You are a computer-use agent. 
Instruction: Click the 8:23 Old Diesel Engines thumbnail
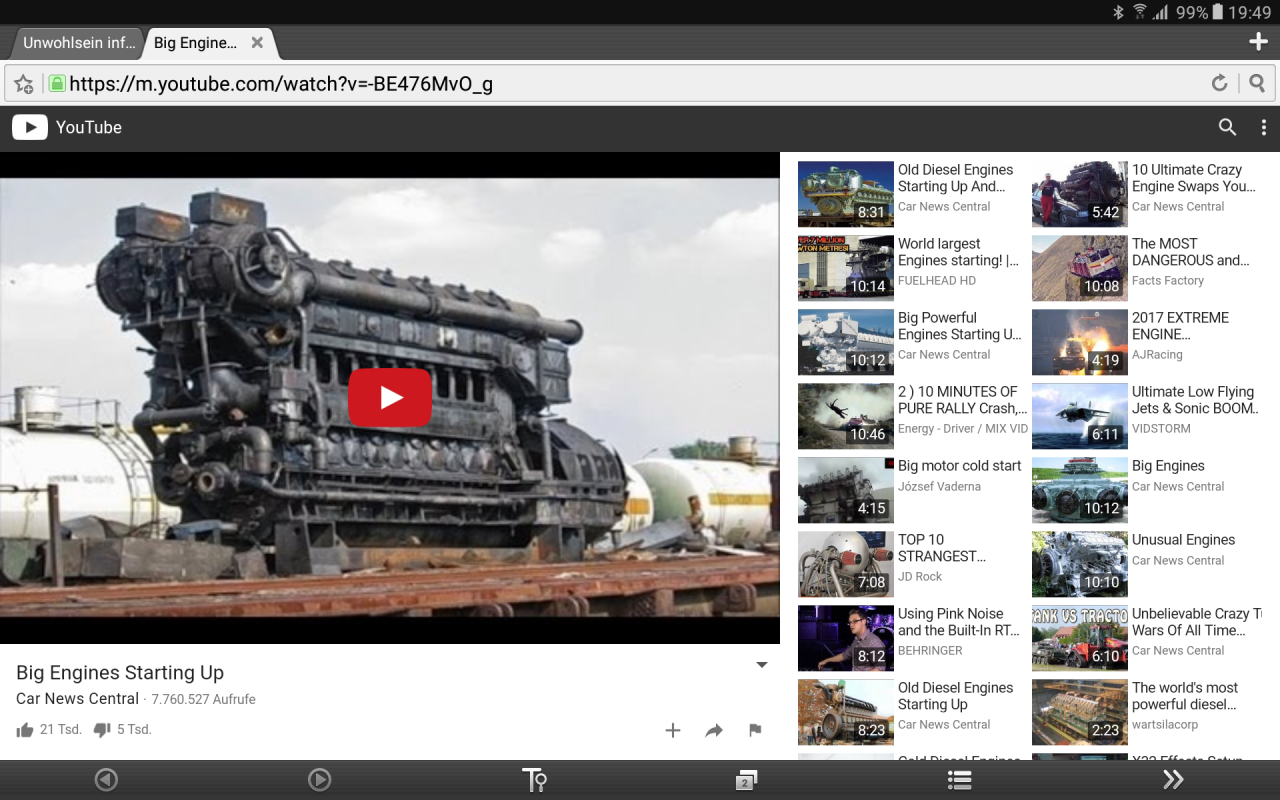click(x=845, y=712)
